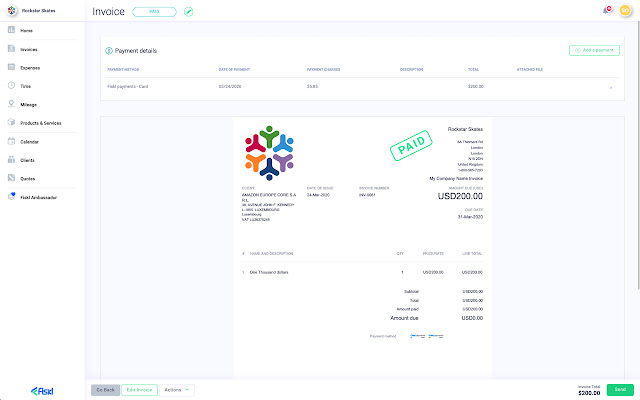
Task: Open Products & Services box icon
Action: click(11, 122)
